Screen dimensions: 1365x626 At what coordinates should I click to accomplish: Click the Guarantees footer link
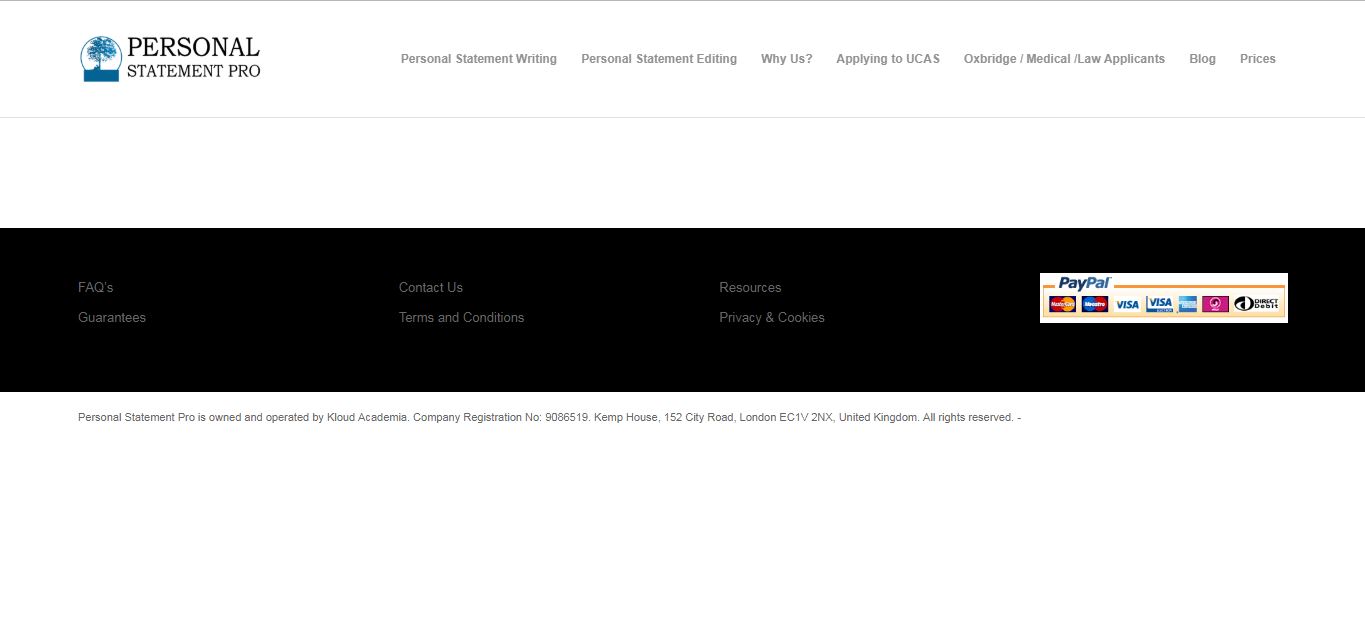coord(112,317)
